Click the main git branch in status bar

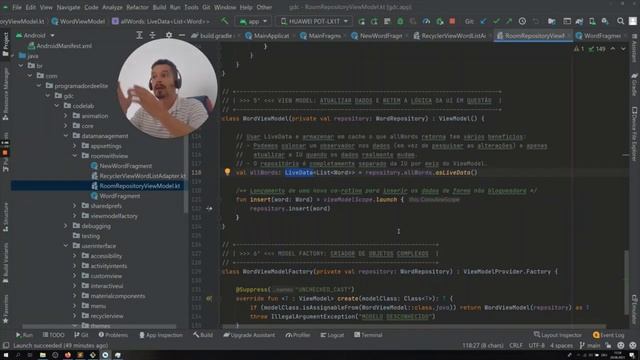point(590,346)
